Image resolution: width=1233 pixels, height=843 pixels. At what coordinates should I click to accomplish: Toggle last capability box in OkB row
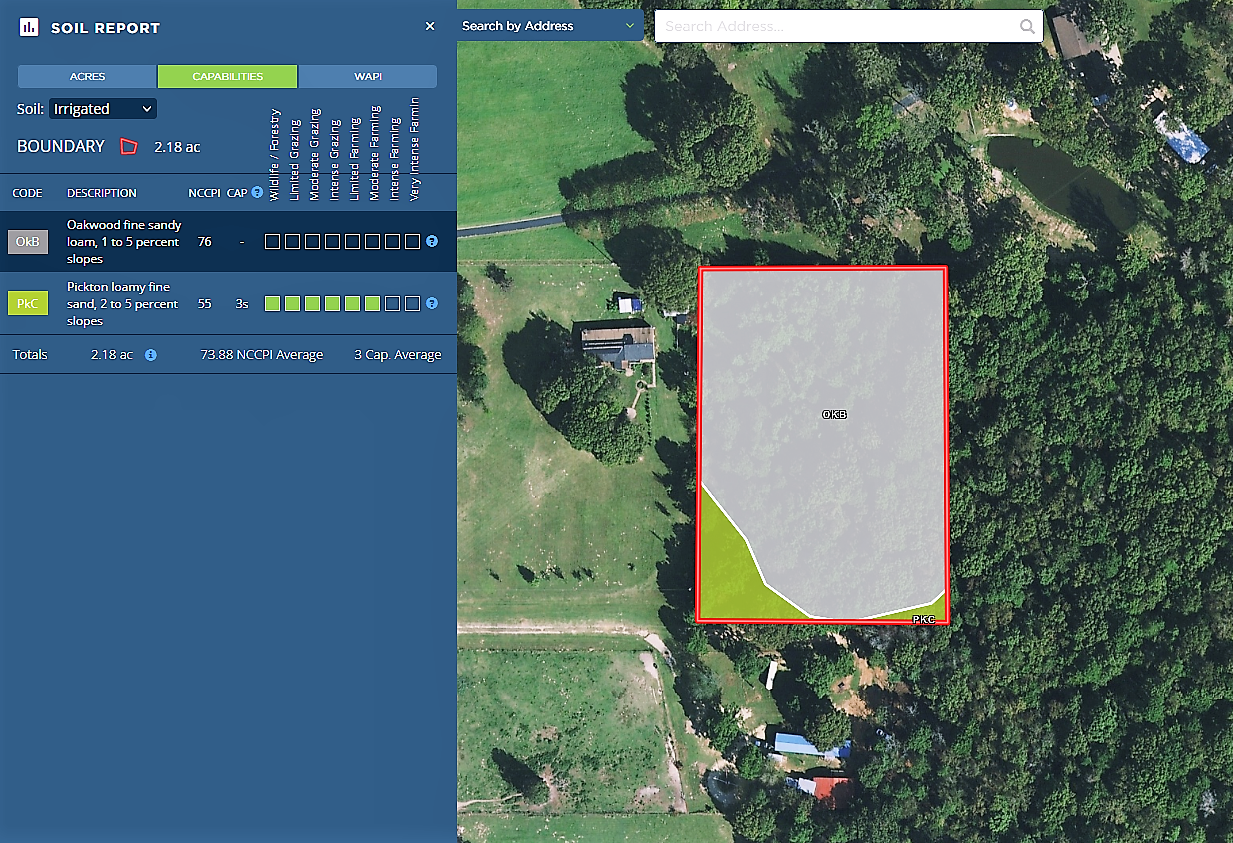[x=412, y=241]
